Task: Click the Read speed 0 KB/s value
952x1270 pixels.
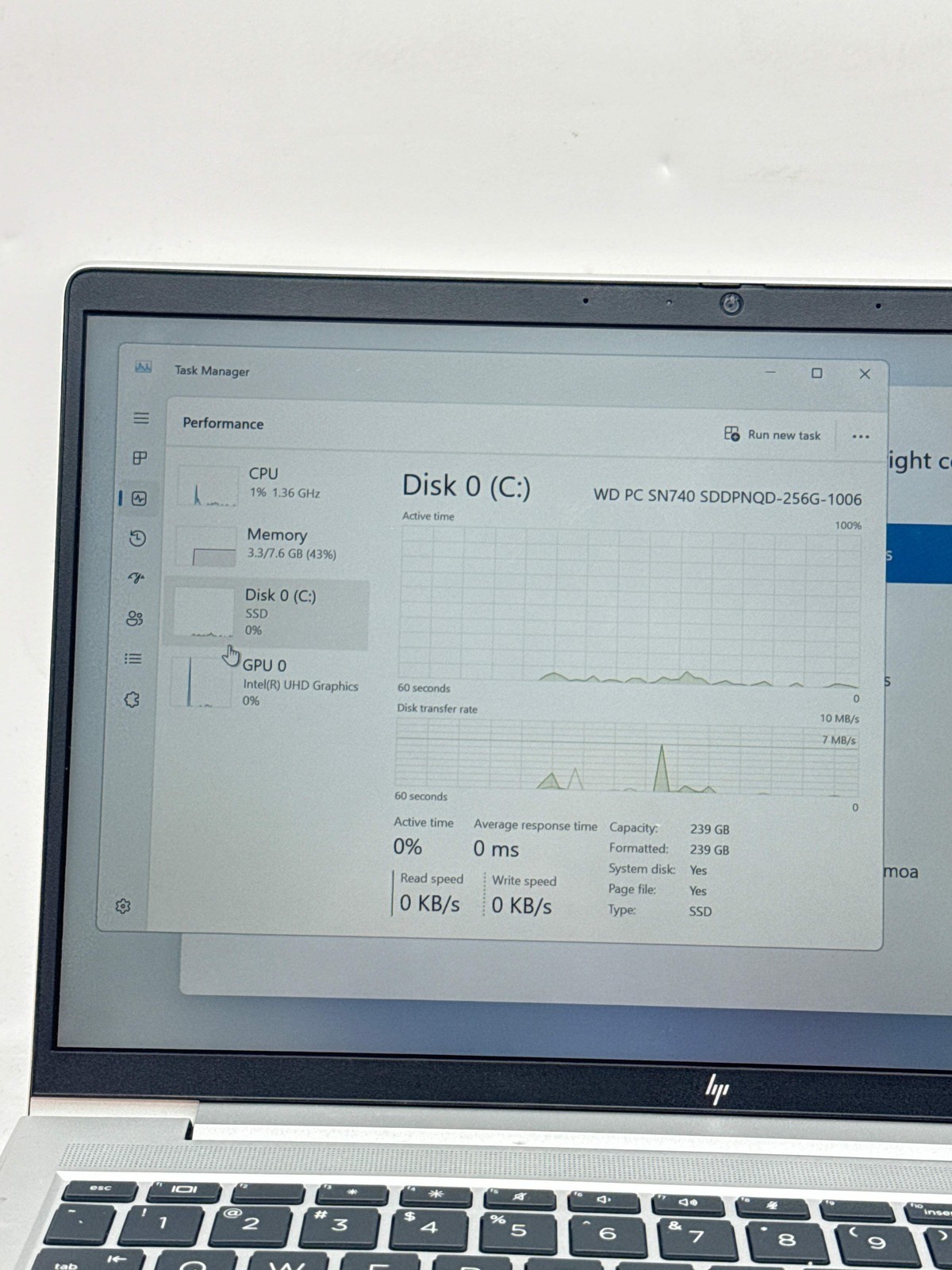Action: pos(429,904)
